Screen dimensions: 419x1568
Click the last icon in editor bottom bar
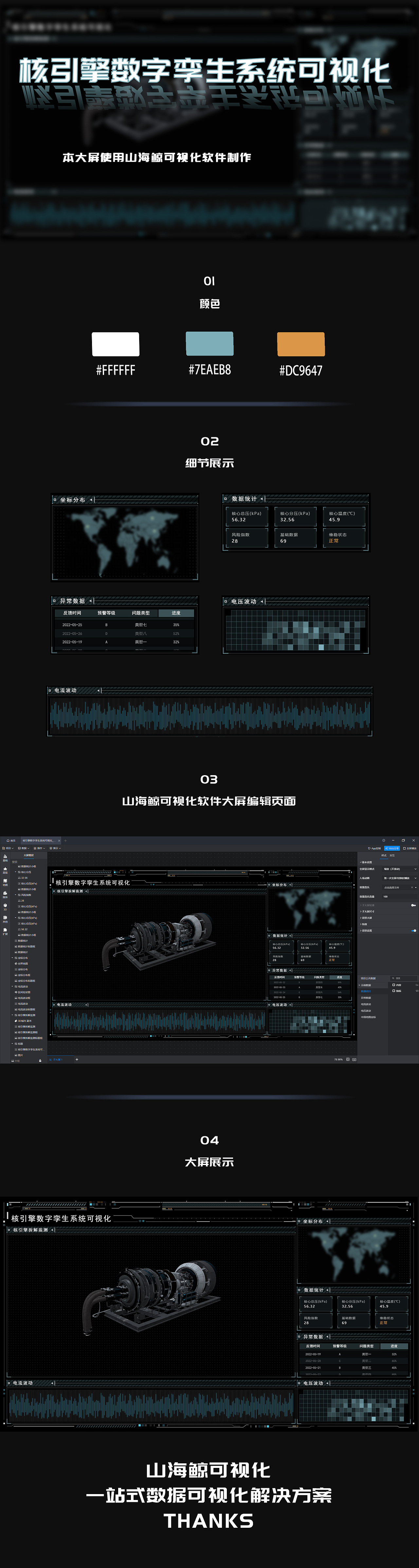tap(355, 1060)
